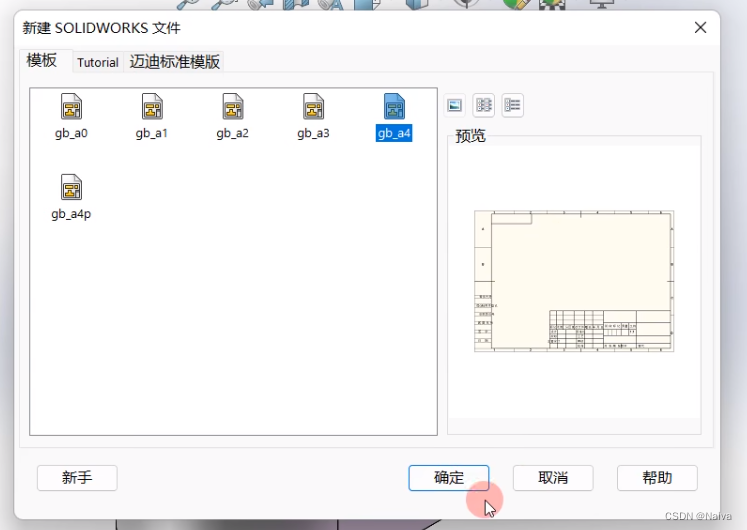Click the drawing sheet preview thumbnail
Screen dimensions: 747x530
tap(574, 281)
